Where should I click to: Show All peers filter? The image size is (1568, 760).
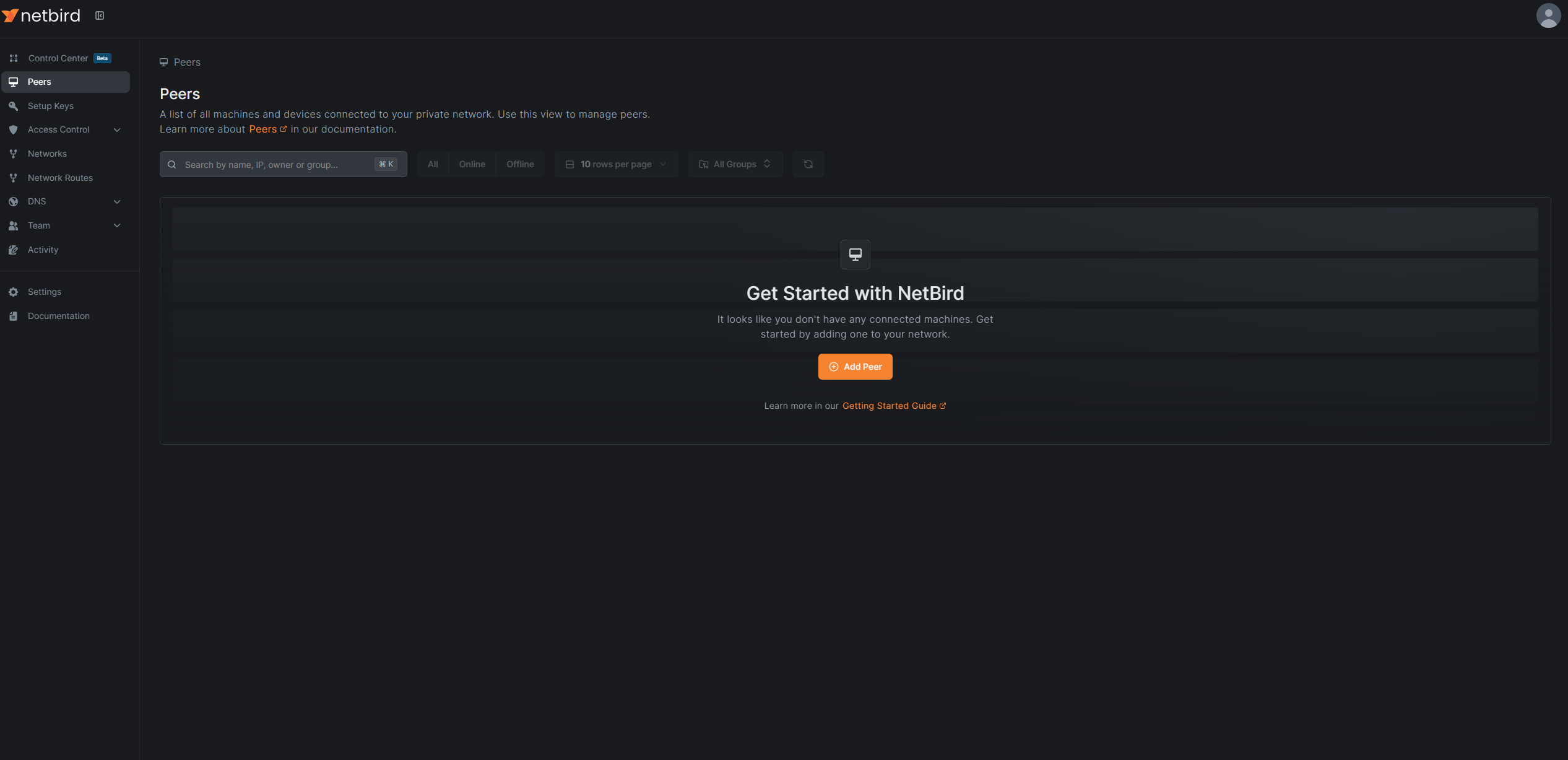coord(433,164)
